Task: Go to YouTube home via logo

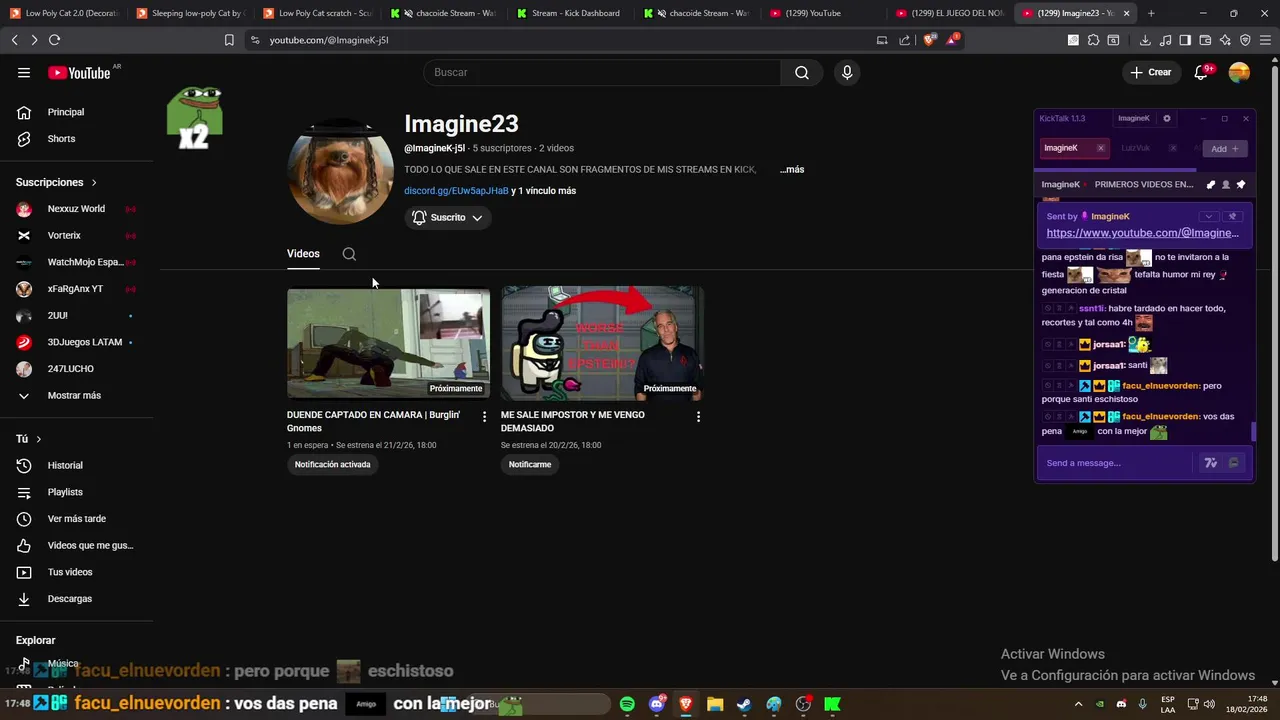Action: coord(79,72)
